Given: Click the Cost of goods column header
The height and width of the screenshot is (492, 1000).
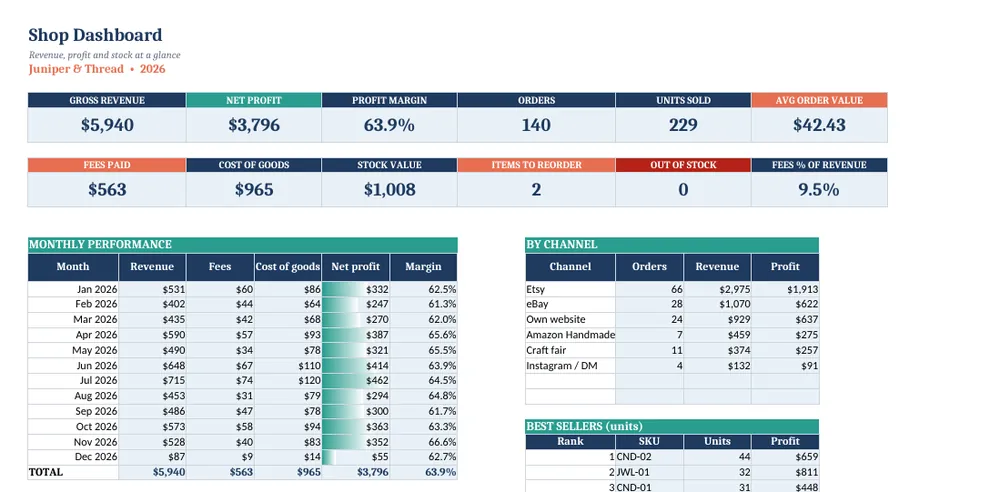Looking at the screenshot, I should pyautogui.click(x=288, y=267).
